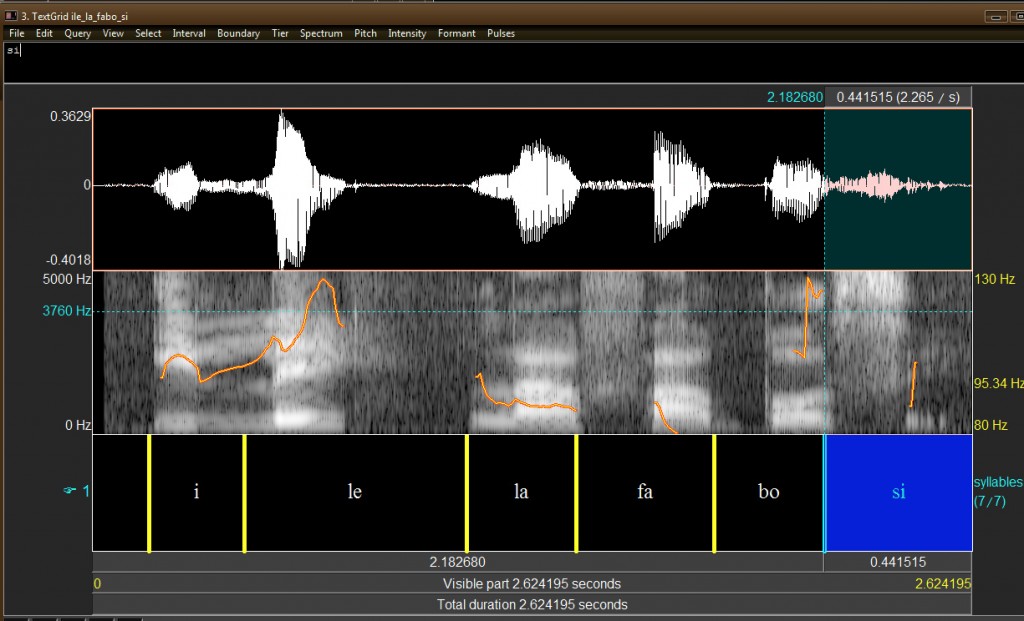Click the 0.441515 selection playback bar
This screenshot has height=621, width=1024.
click(x=898, y=562)
